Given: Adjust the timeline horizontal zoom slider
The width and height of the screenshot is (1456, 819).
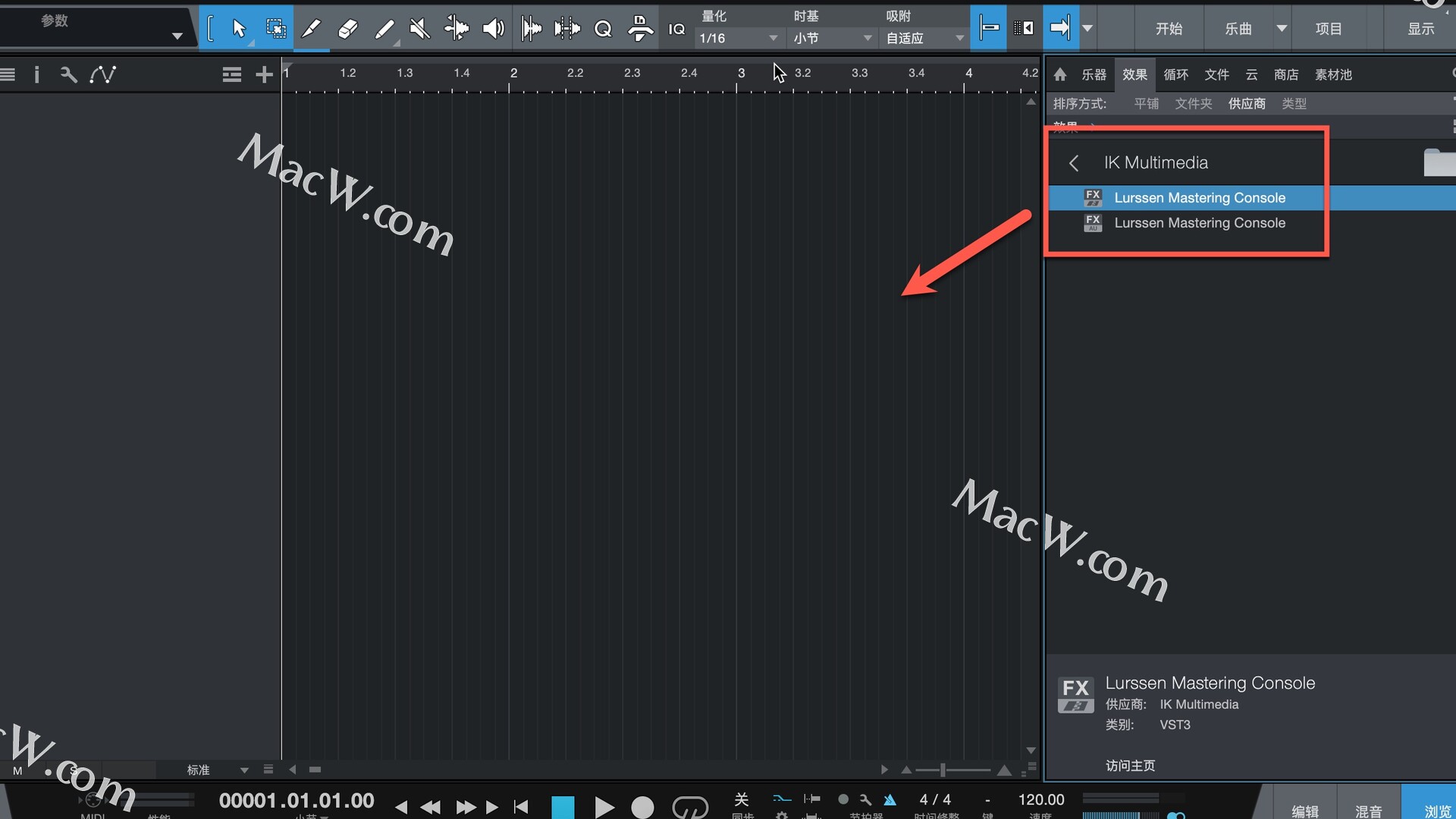Looking at the screenshot, I should click(943, 770).
